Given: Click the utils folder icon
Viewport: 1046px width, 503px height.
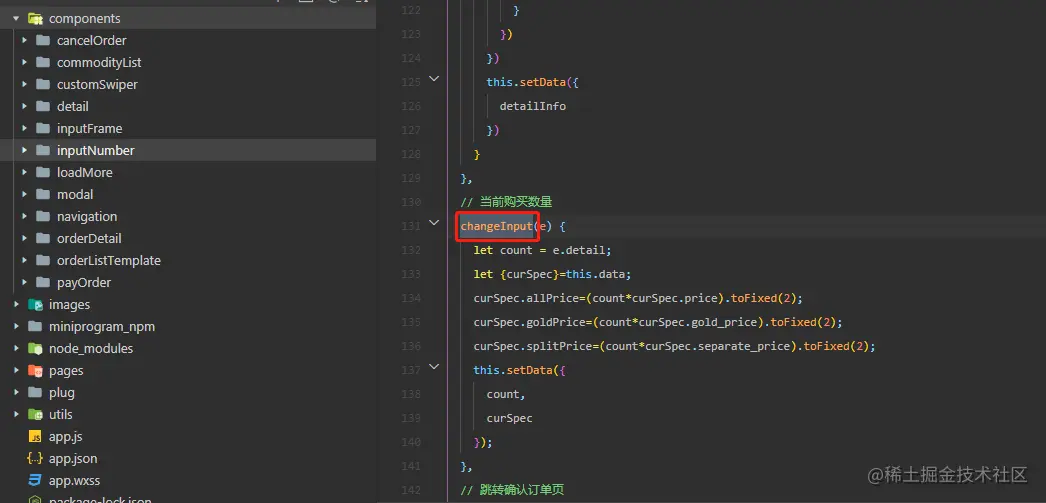Looking at the screenshot, I should pyautogui.click(x=35, y=415).
